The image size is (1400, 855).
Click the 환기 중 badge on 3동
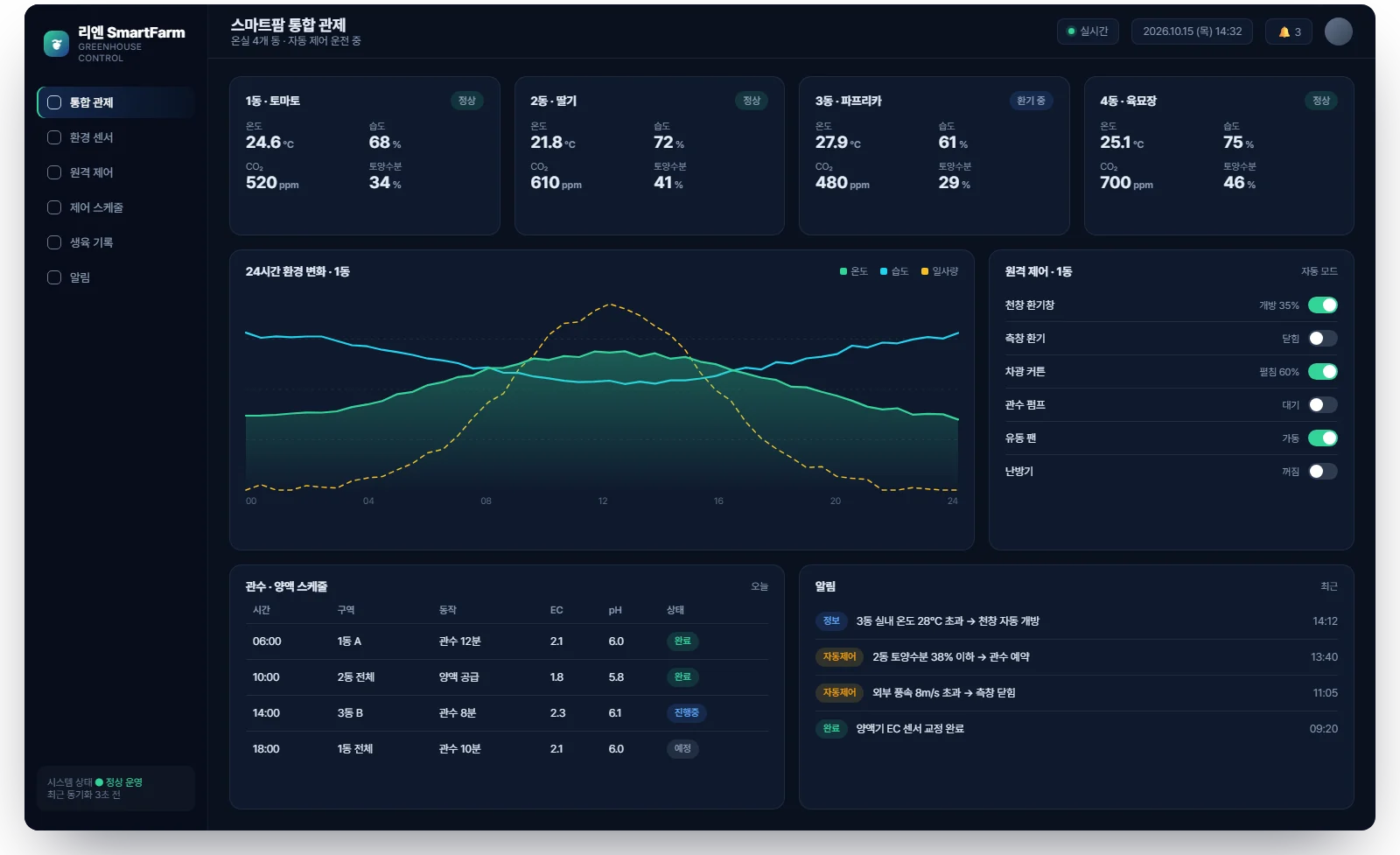point(1031,101)
